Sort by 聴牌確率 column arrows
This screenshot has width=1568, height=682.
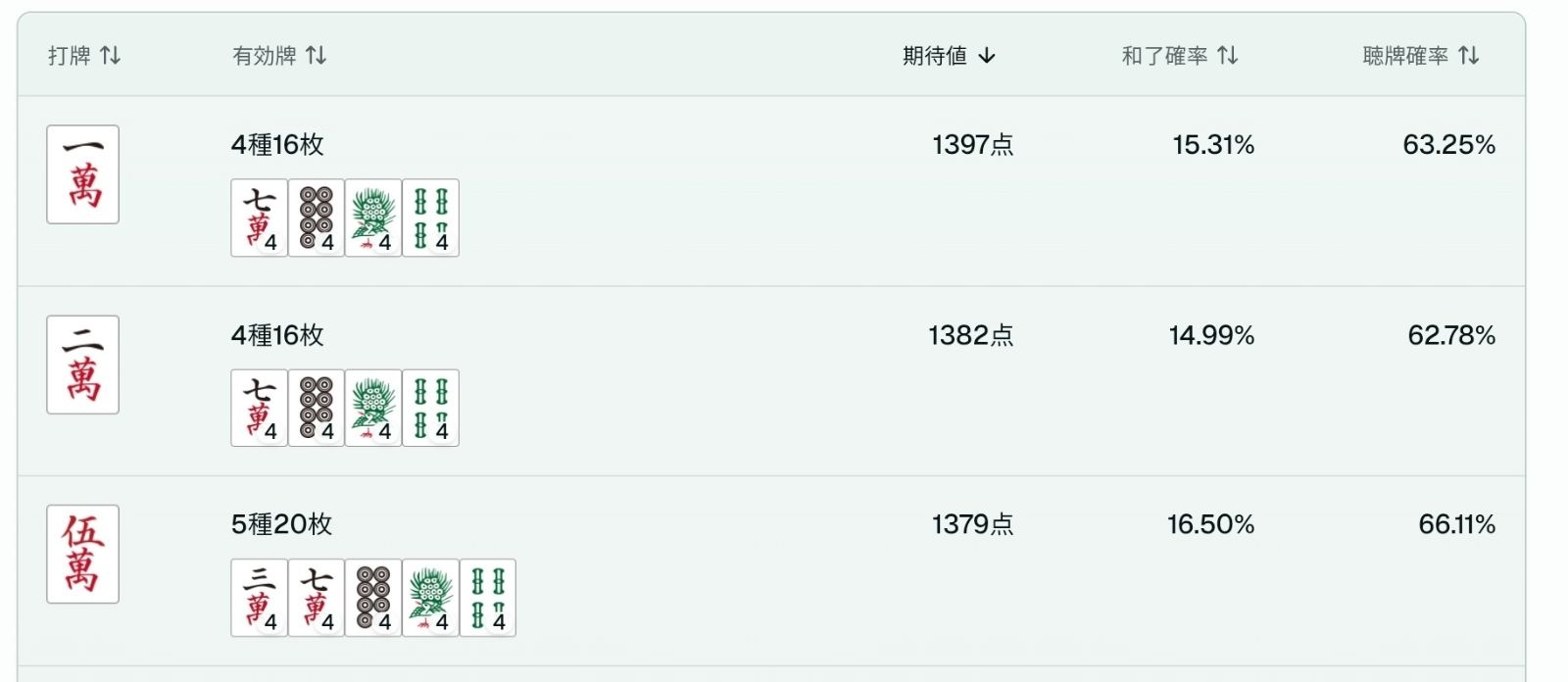[x=1468, y=56]
